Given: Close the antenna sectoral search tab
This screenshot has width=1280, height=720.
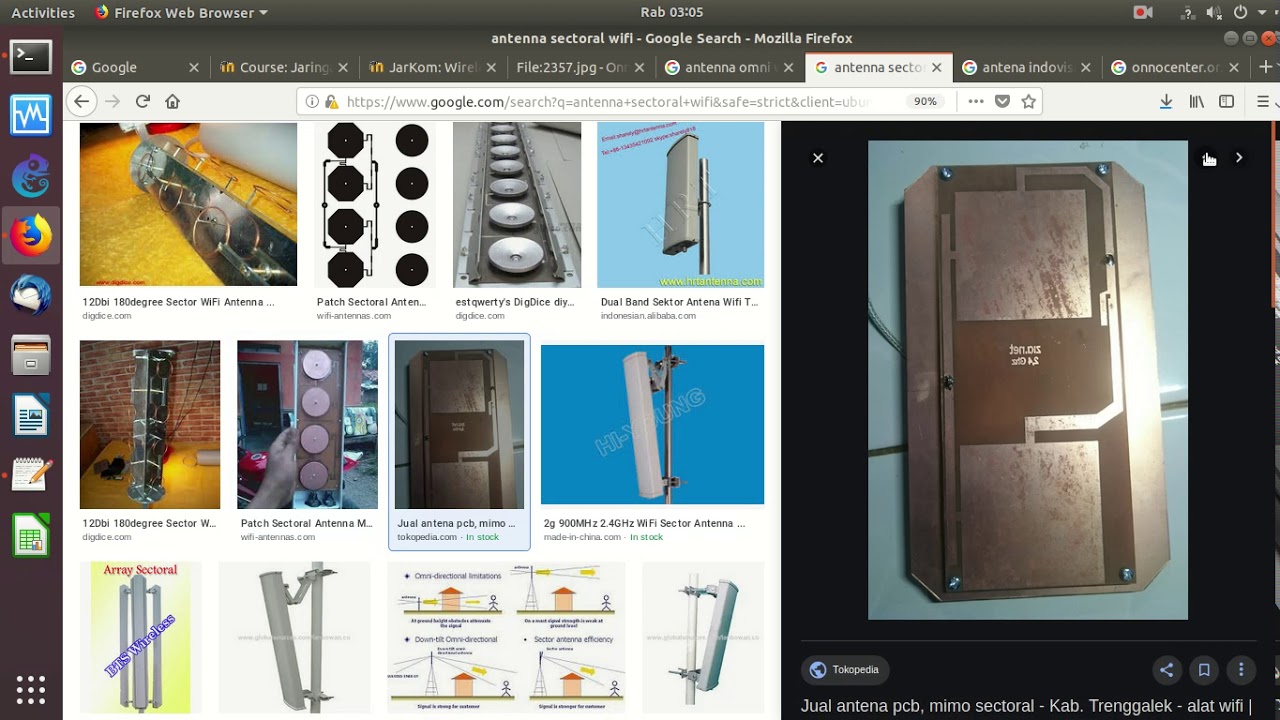Looking at the screenshot, I should tap(937, 67).
